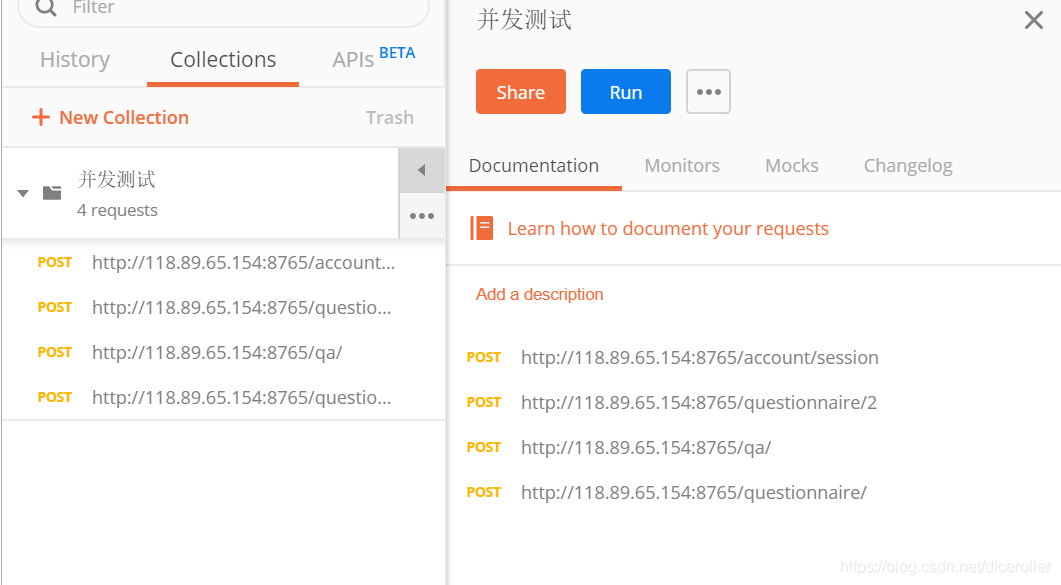Image resolution: width=1061 pixels, height=585 pixels.
Task: Click the Share button
Action: (520, 91)
